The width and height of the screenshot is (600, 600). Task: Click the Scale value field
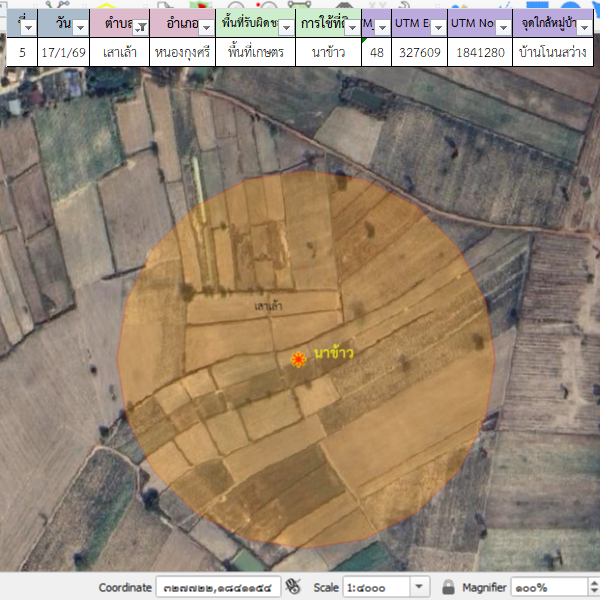(x=375, y=587)
